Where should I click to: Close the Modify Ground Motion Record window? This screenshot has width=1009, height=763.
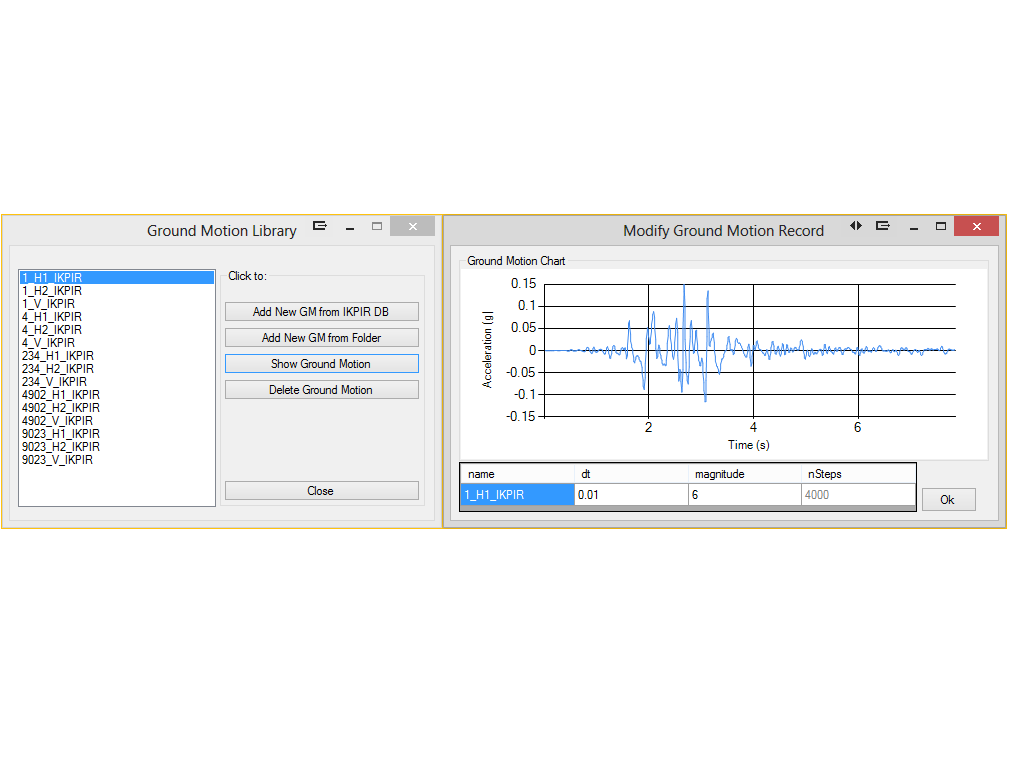coord(975,227)
